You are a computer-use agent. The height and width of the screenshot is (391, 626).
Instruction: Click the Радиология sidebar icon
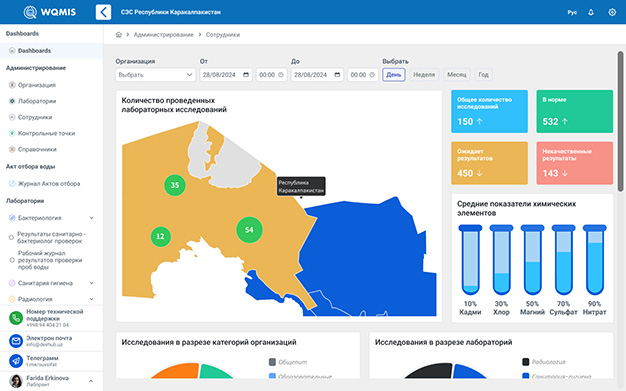[x=12, y=299]
